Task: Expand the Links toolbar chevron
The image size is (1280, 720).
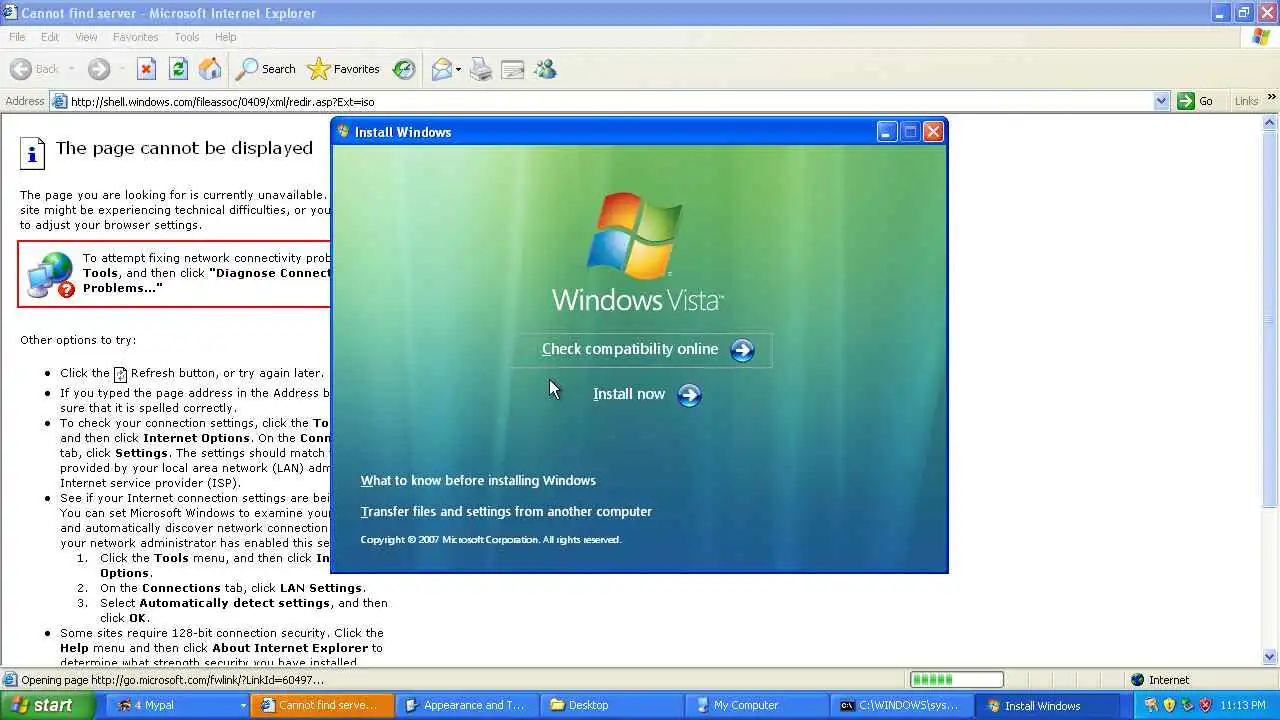Action: pyautogui.click(x=1272, y=98)
